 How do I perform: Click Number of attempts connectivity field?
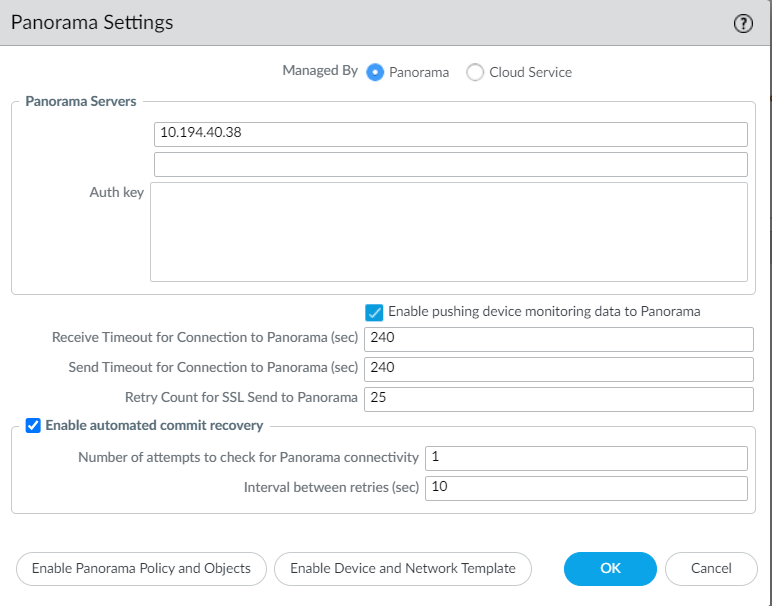pyautogui.click(x=586, y=458)
